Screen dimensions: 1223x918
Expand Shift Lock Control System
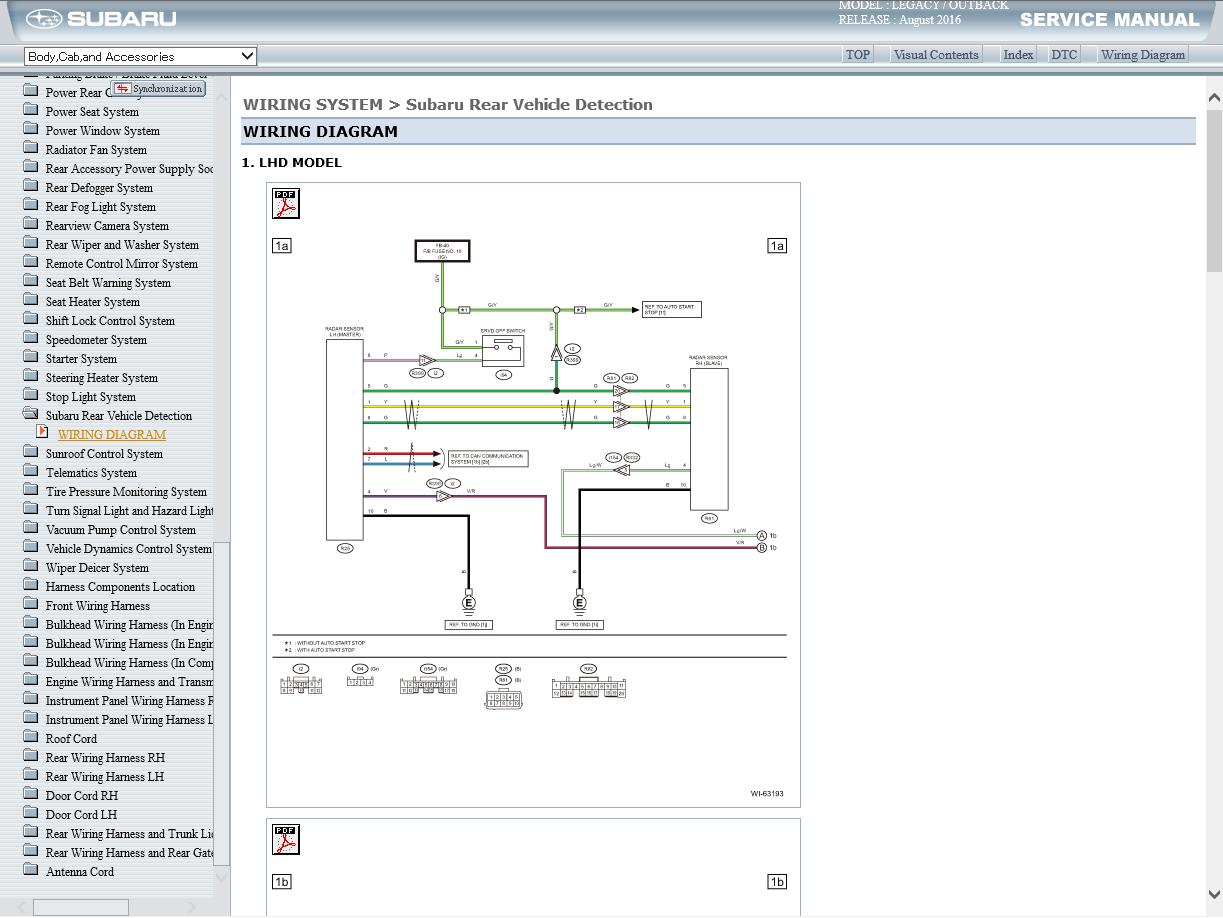(110, 321)
